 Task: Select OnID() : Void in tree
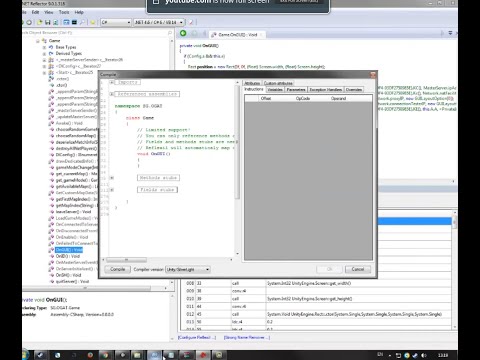point(68,256)
